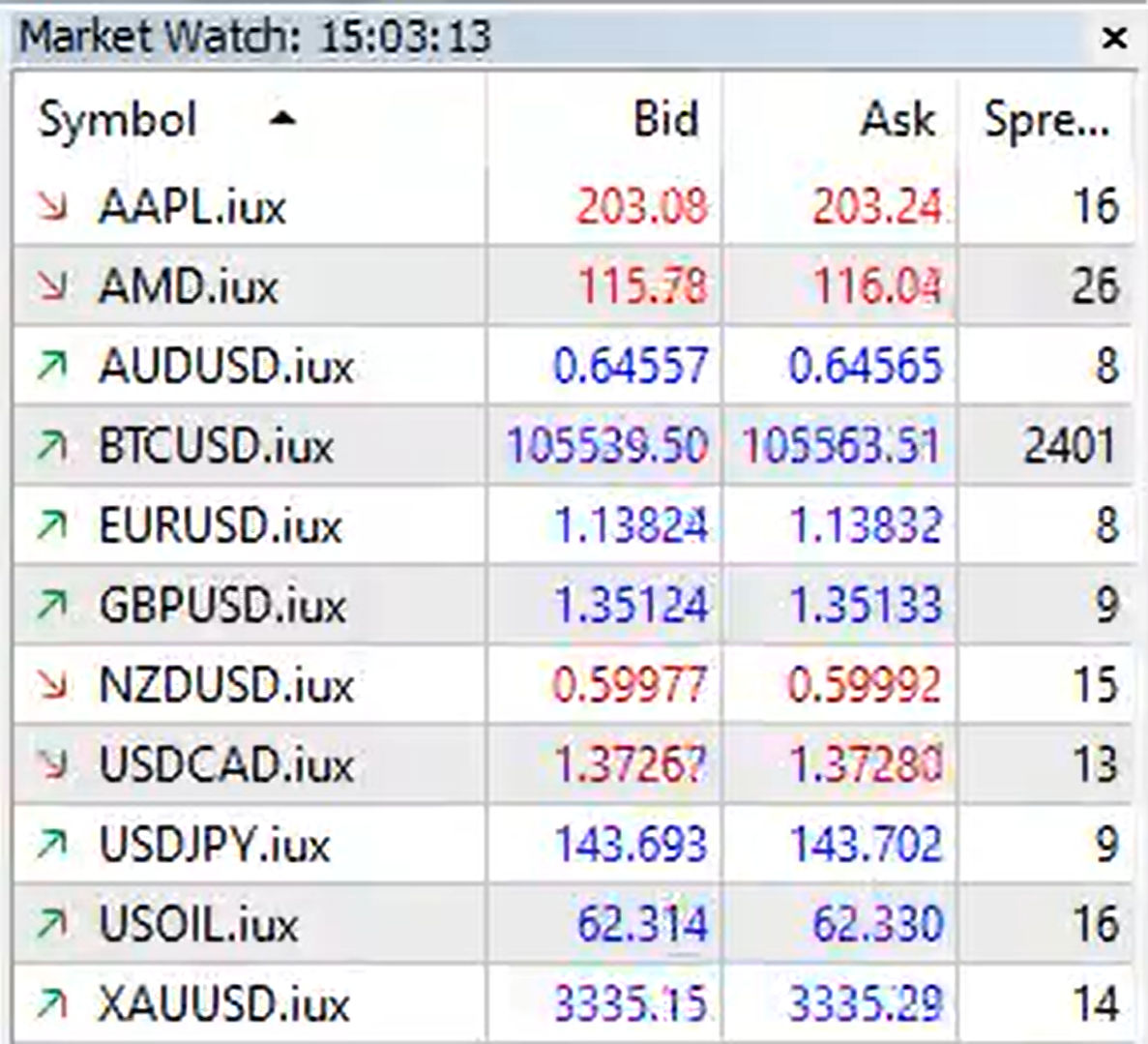Click the NZDUSD spread value 15

(1095, 686)
